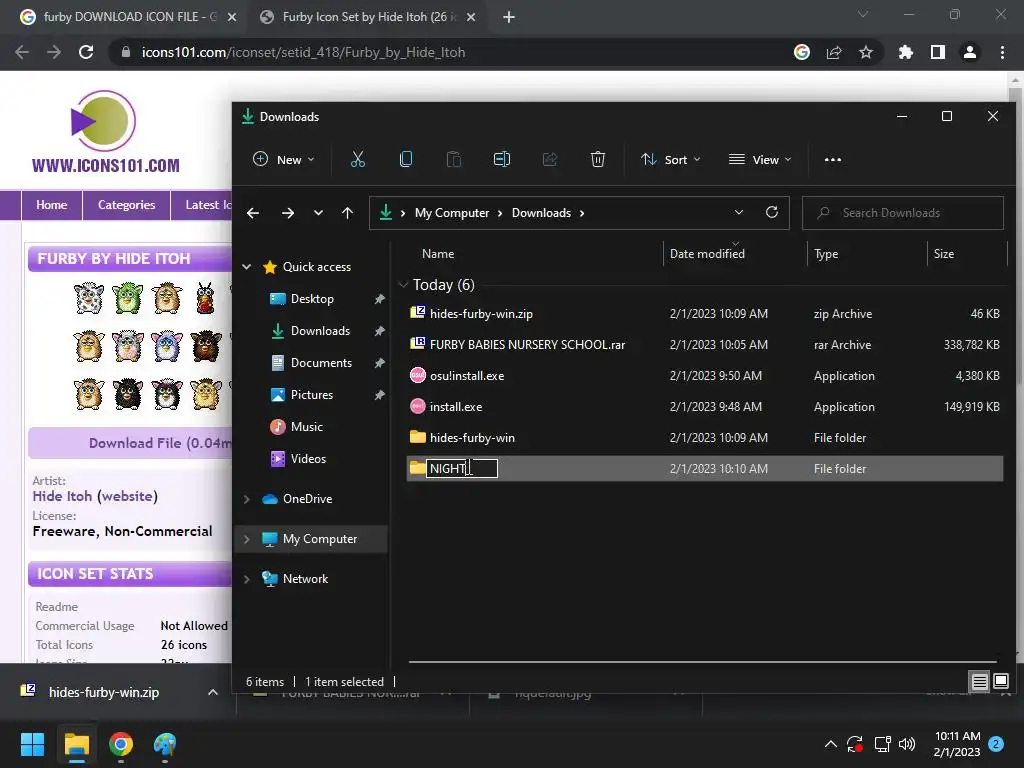
Task: Show hidden system tray icons
Action: click(831, 744)
